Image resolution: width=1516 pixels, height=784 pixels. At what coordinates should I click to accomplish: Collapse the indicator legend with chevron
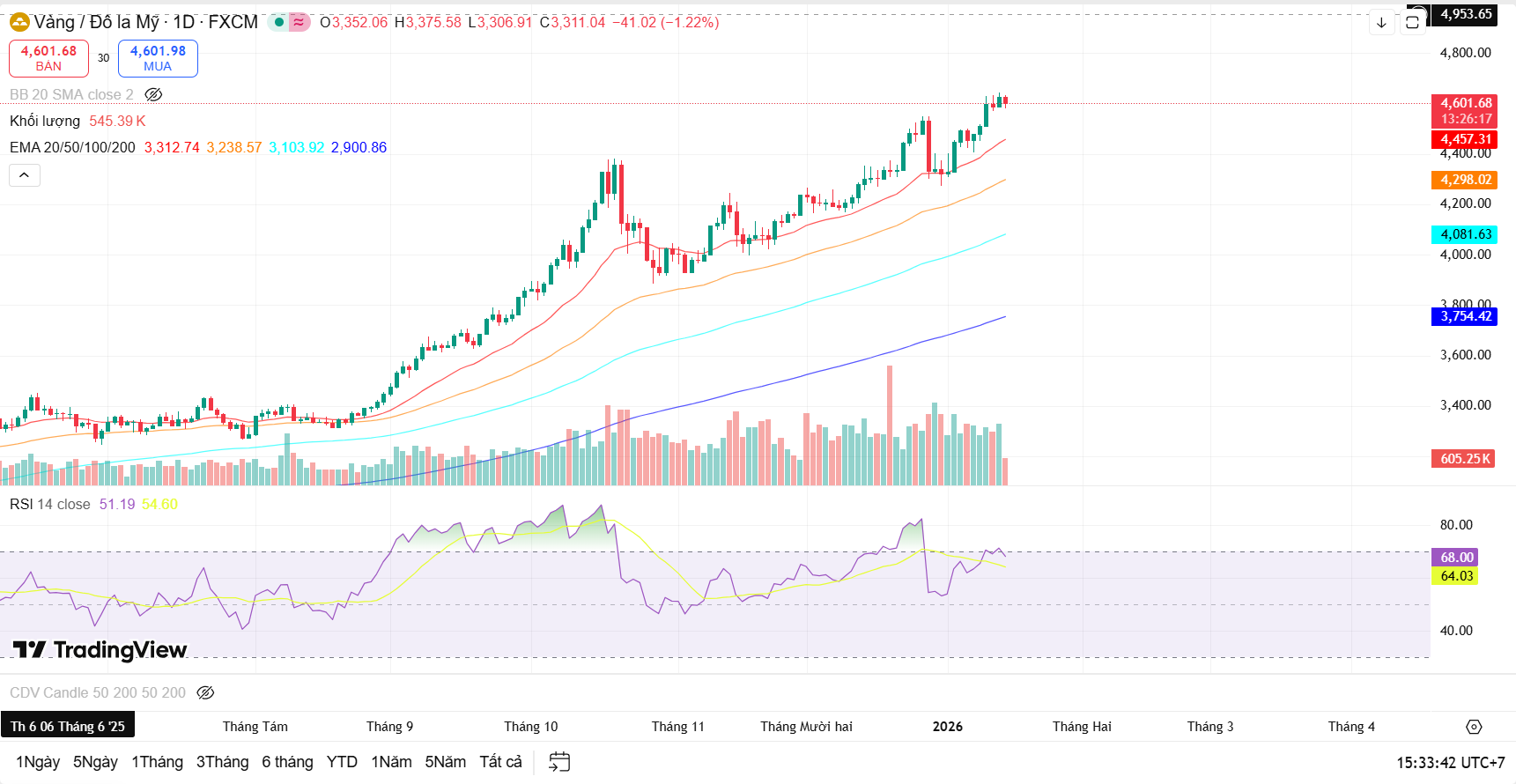25,175
